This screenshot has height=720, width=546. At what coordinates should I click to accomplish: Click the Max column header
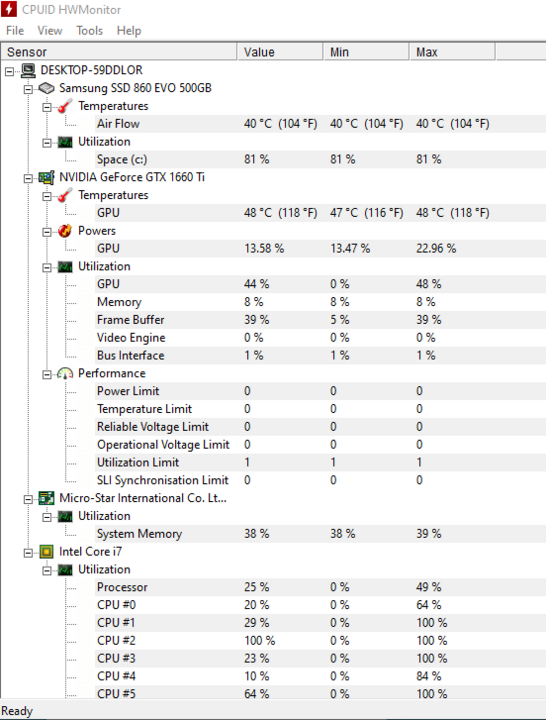(x=452, y=52)
